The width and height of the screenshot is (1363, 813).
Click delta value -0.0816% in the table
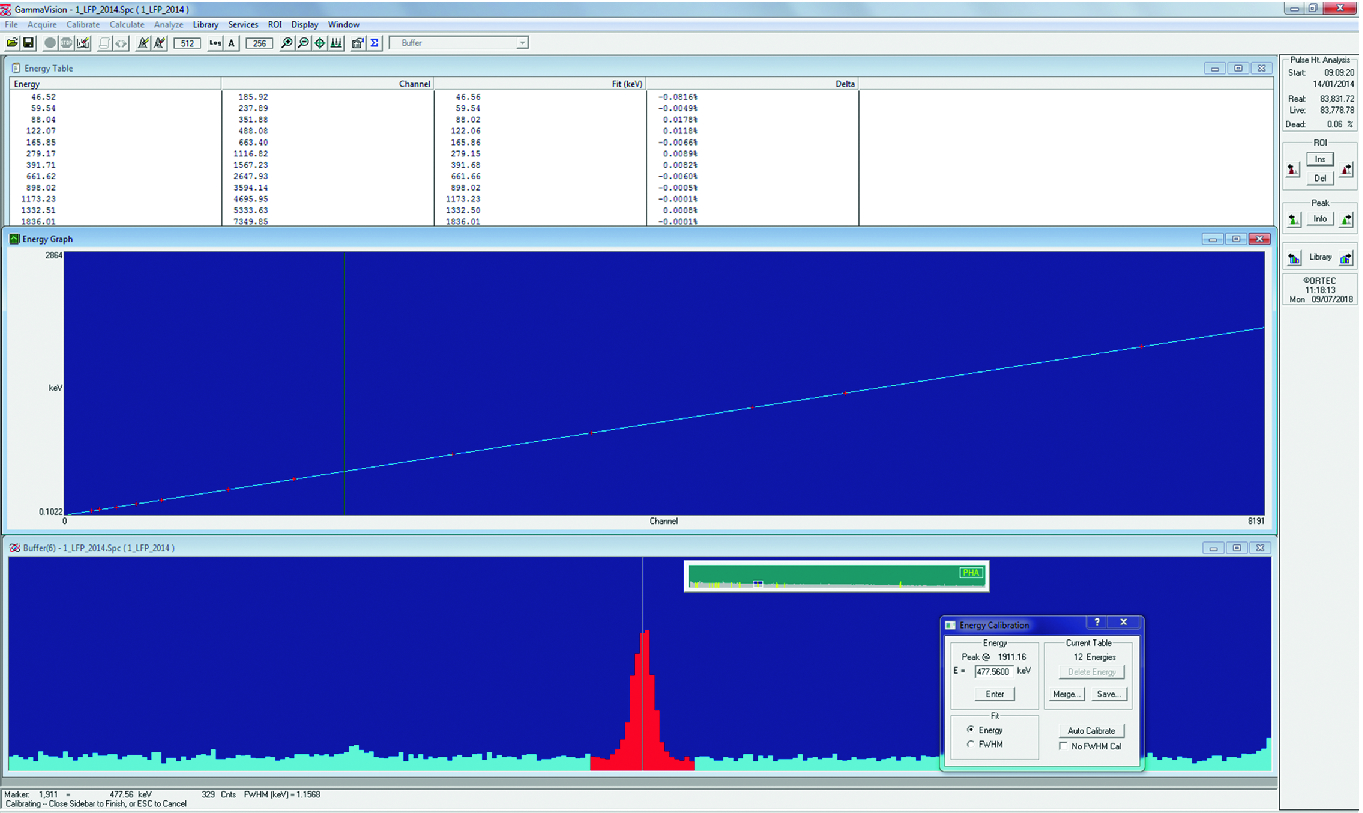(x=677, y=97)
